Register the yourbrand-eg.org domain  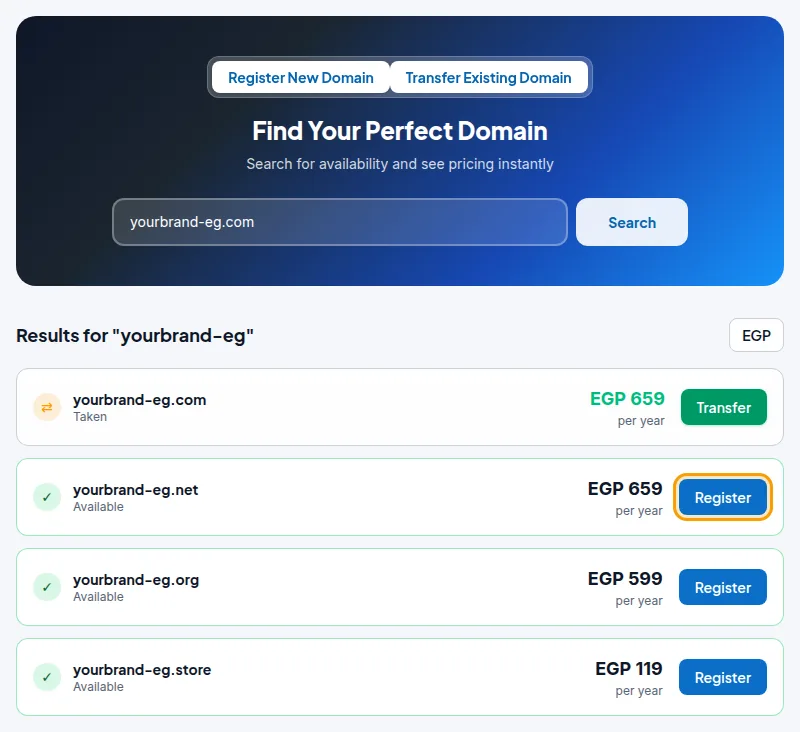pos(722,587)
